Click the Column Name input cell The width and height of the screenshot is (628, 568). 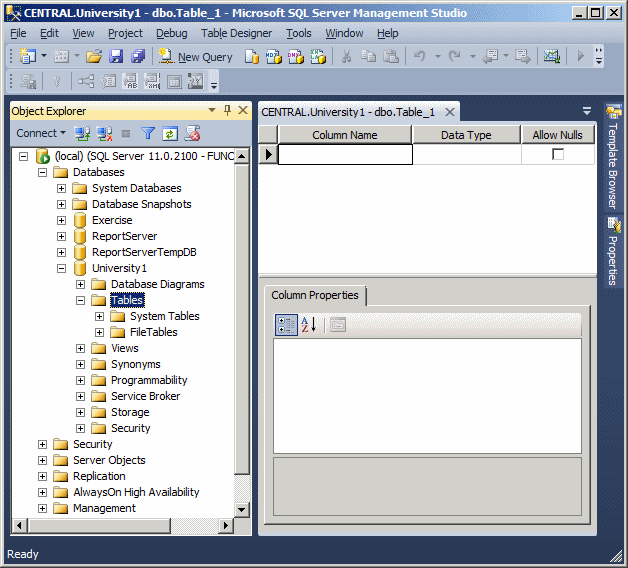point(345,154)
